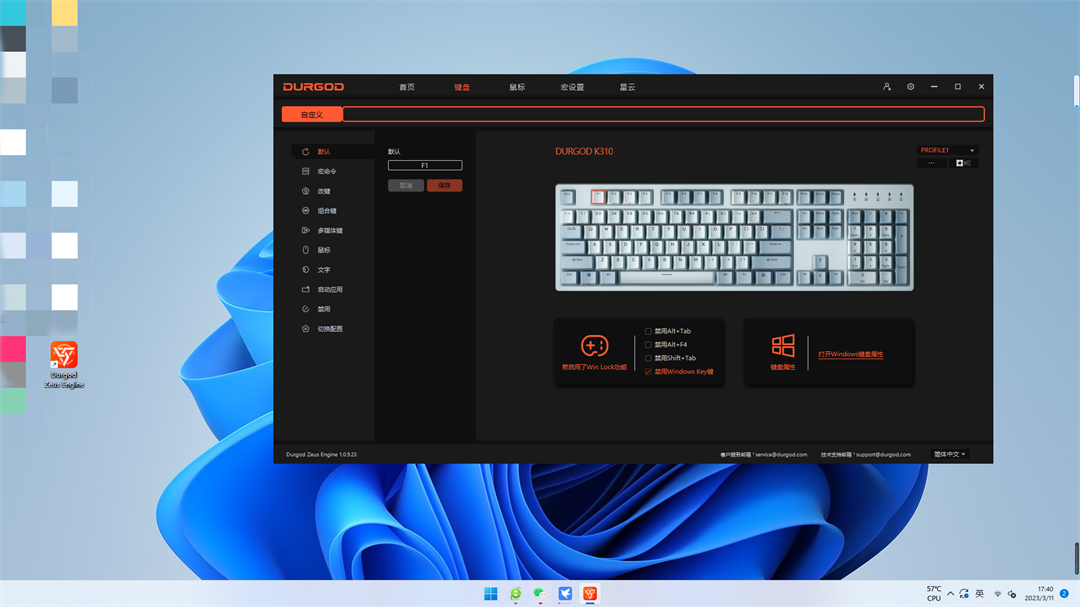Open the 打开Windows键盘属性 link

(851, 354)
